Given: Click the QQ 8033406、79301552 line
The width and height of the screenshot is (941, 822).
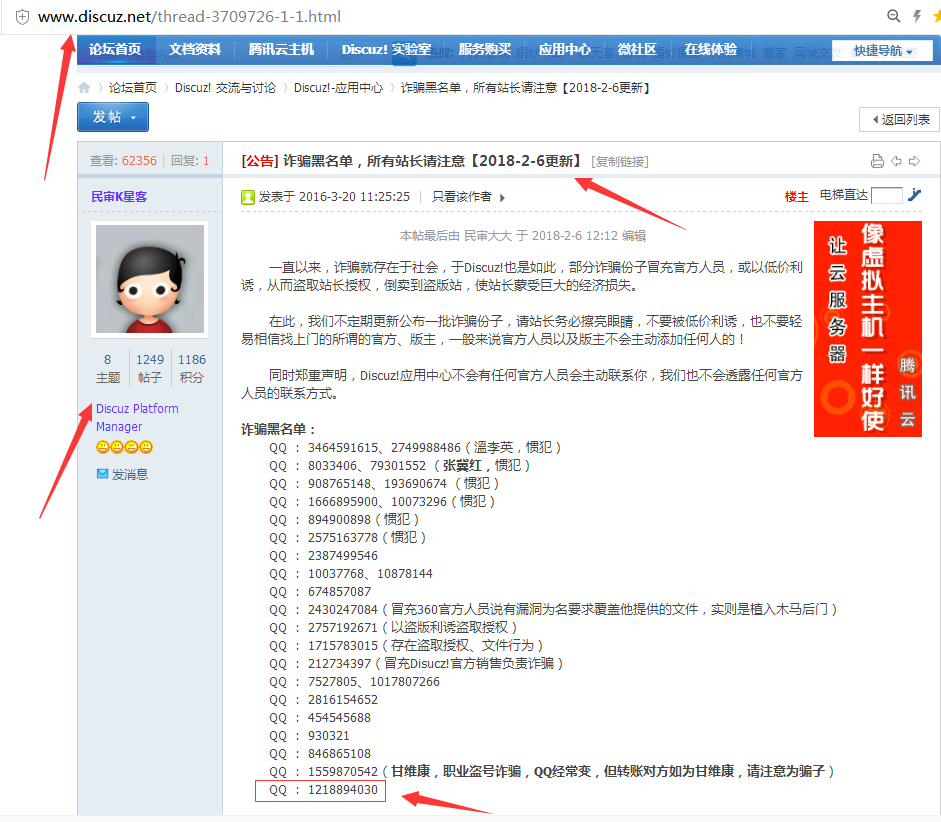Looking at the screenshot, I should point(400,466).
